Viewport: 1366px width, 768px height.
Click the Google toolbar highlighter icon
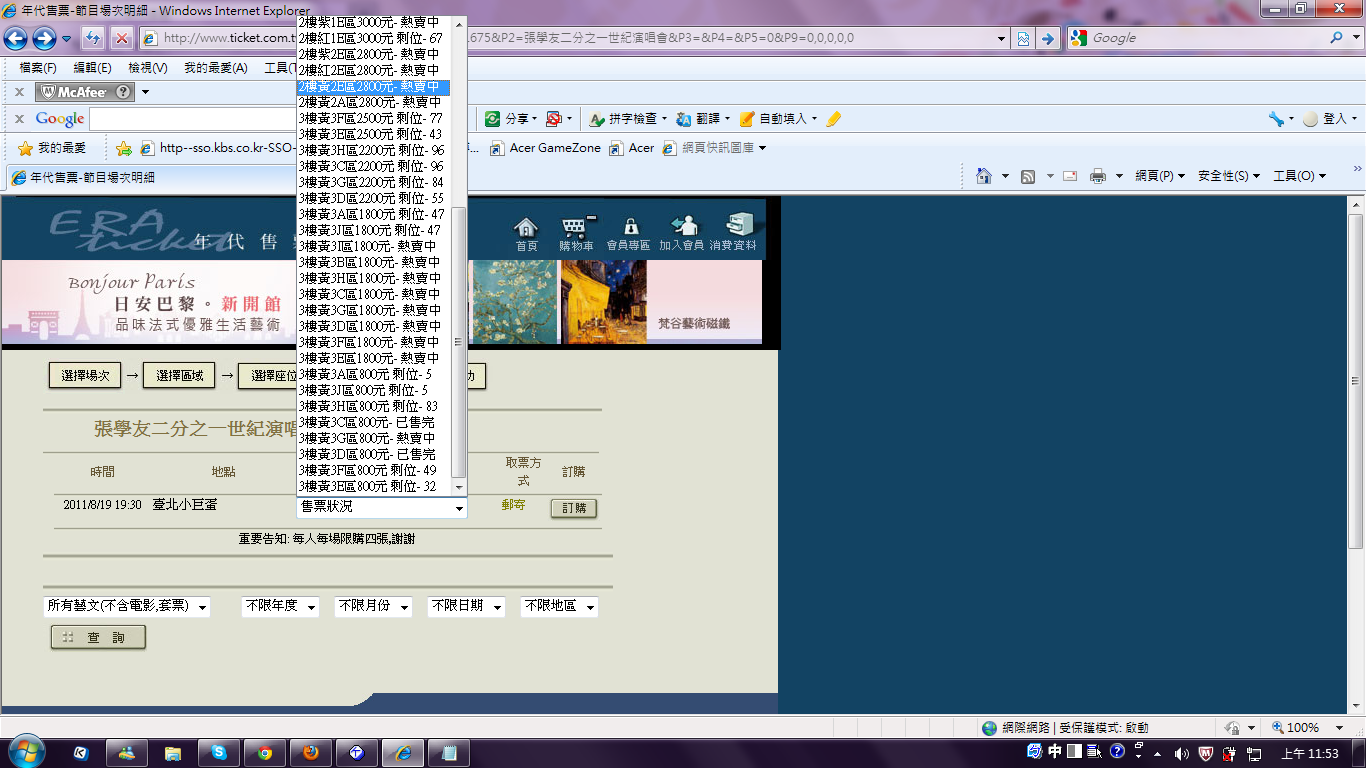click(x=834, y=119)
